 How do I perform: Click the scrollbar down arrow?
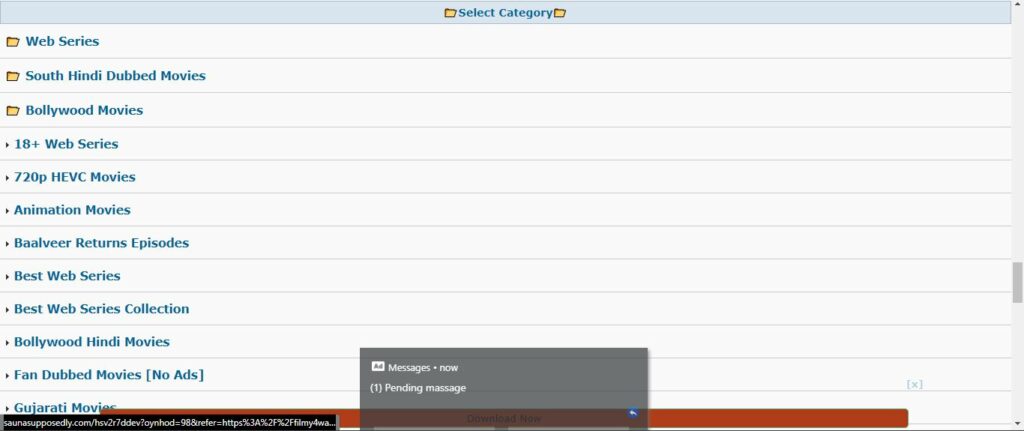click(x=1017, y=424)
